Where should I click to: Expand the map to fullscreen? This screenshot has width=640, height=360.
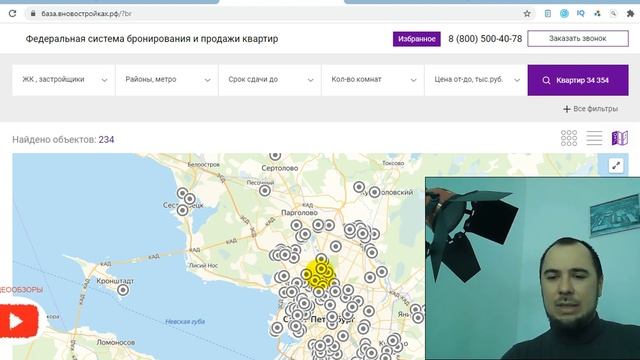[x=616, y=165]
